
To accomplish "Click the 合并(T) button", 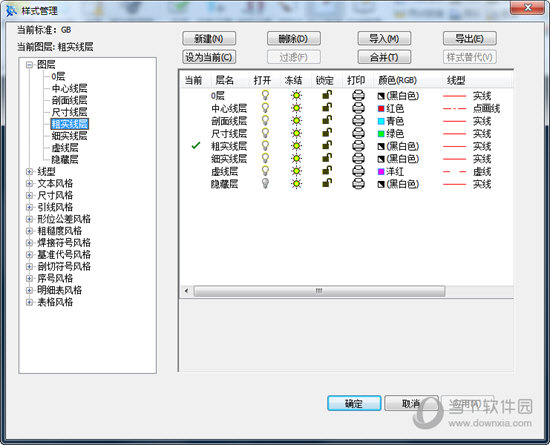I will 384,57.
